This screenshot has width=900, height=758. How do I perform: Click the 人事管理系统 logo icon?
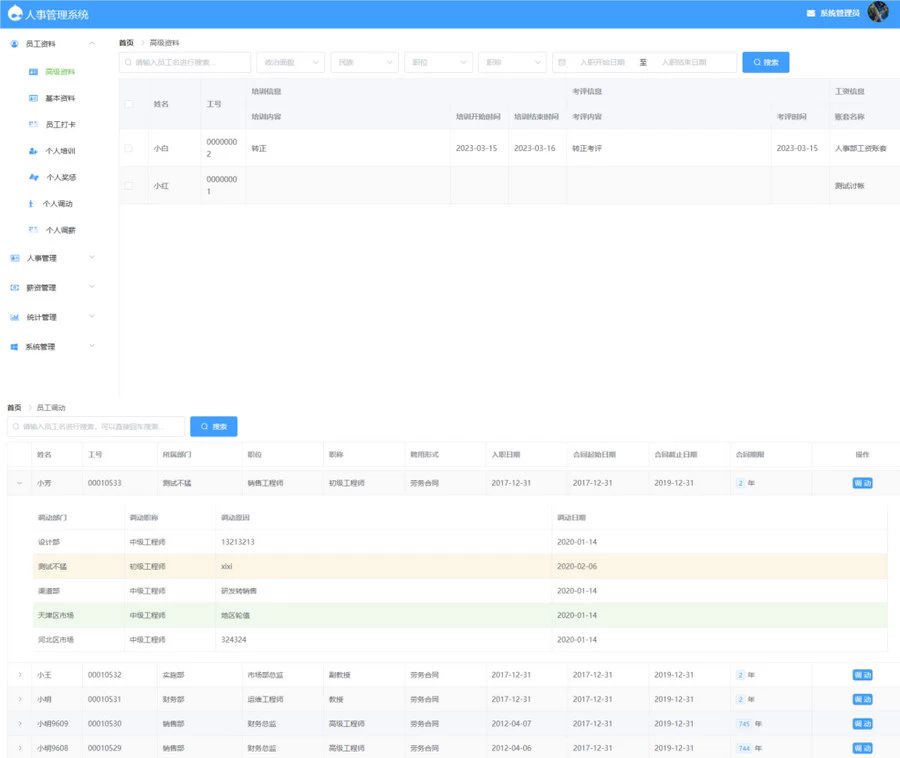click(14, 14)
